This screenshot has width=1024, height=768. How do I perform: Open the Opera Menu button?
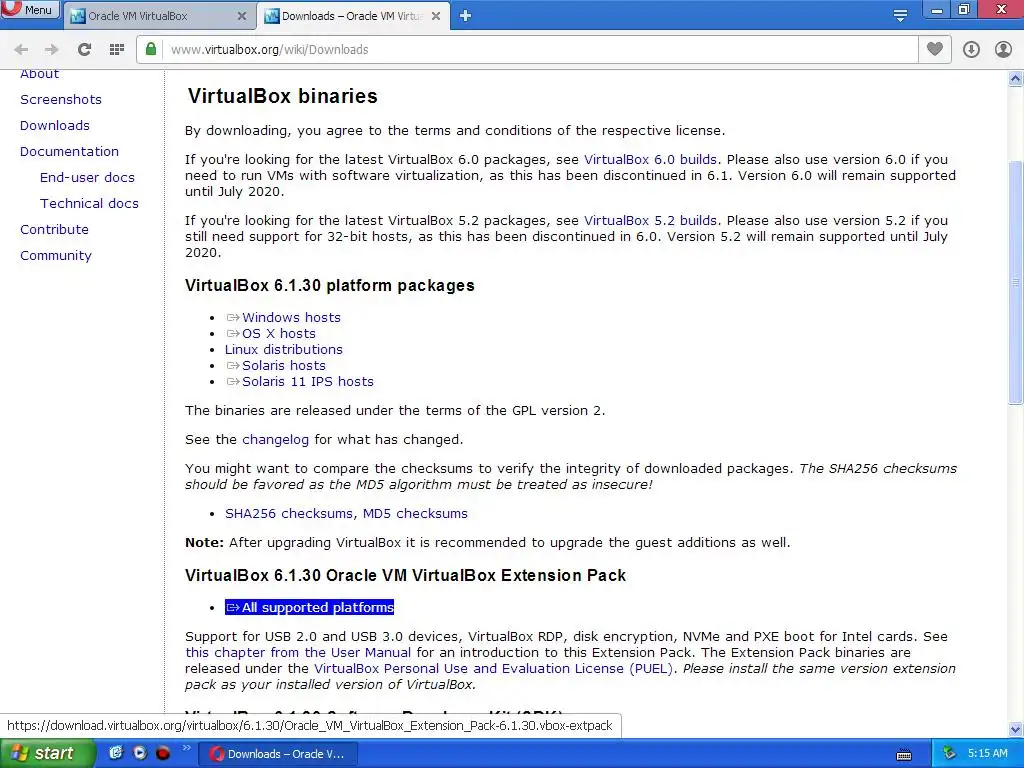click(x=30, y=10)
